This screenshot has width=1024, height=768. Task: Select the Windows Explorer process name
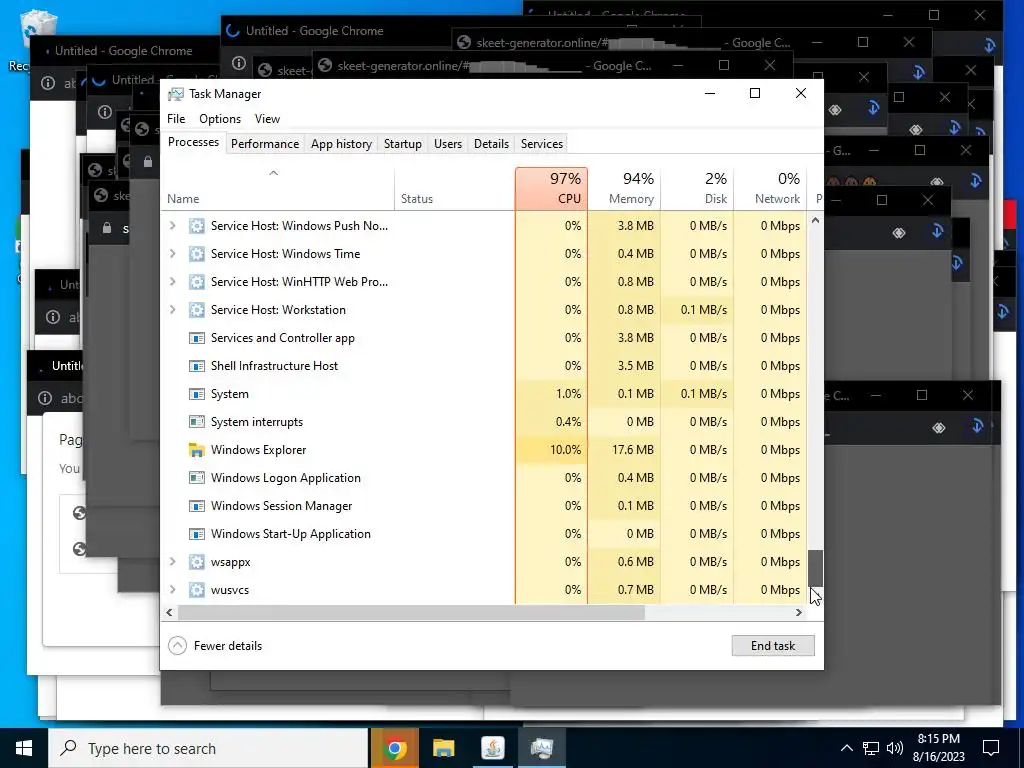point(259,450)
